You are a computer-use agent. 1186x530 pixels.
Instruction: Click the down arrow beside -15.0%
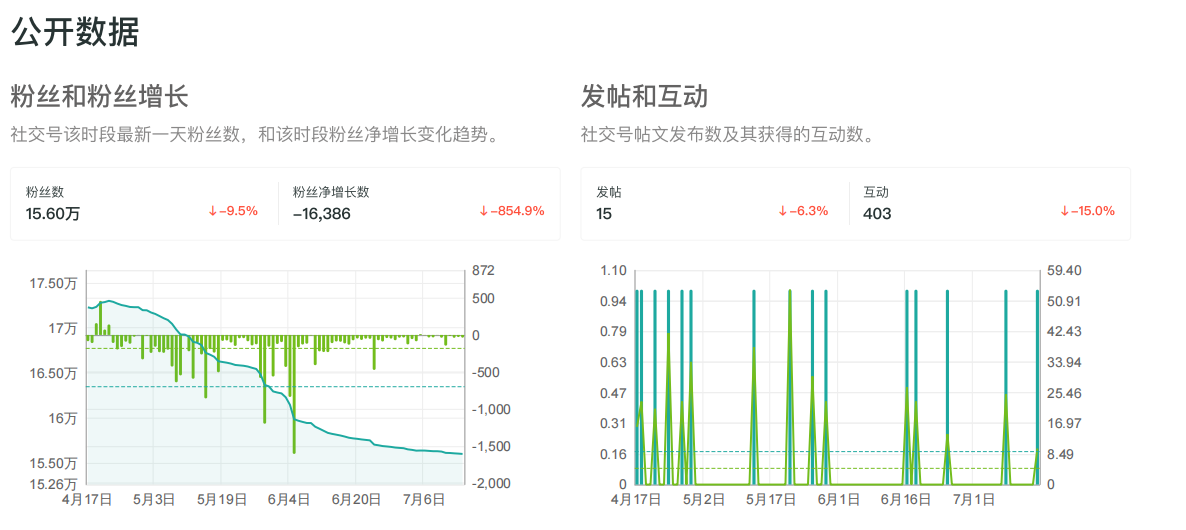1064,211
